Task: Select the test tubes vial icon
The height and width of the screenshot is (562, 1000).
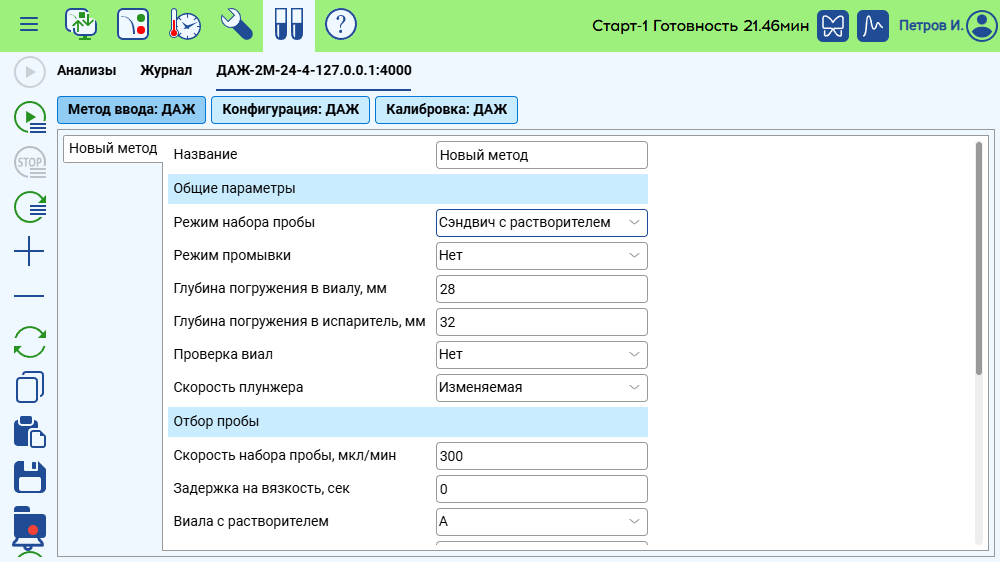Action: click(x=289, y=24)
